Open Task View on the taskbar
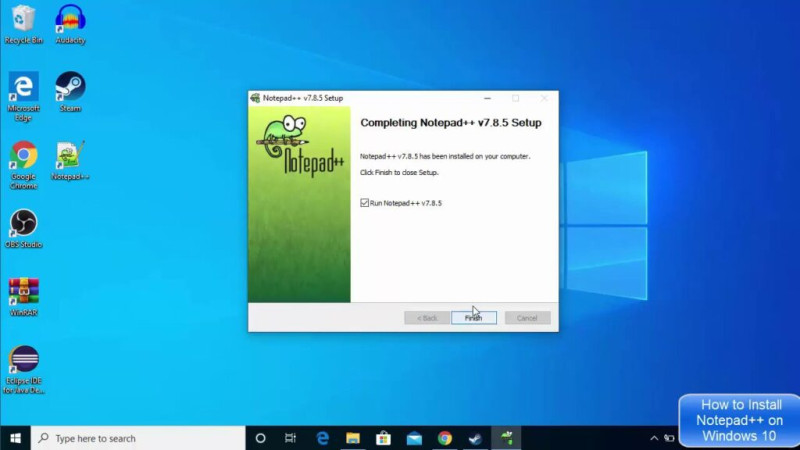Screen dimensions: 800x450 click(x=290, y=438)
